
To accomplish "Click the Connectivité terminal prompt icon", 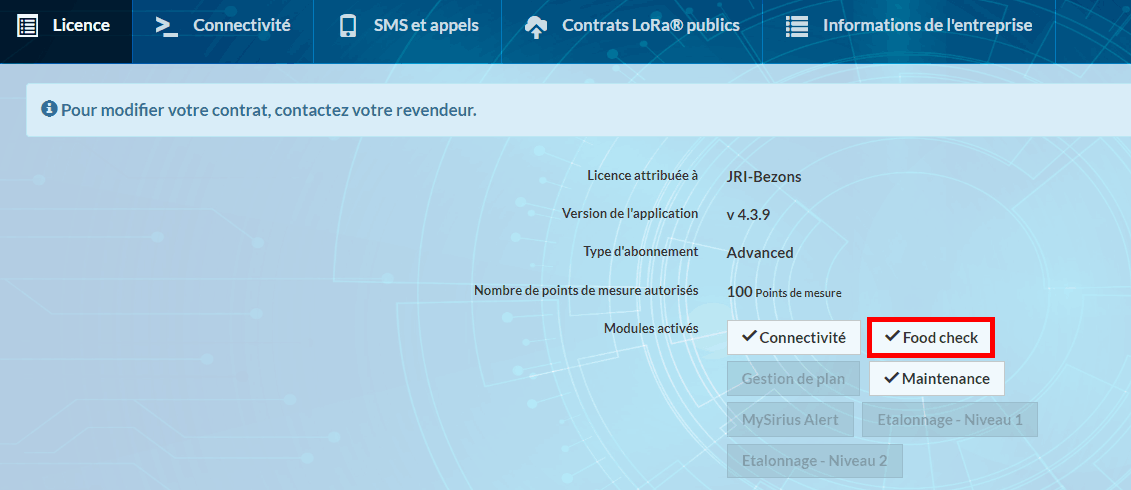I will point(167,26).
